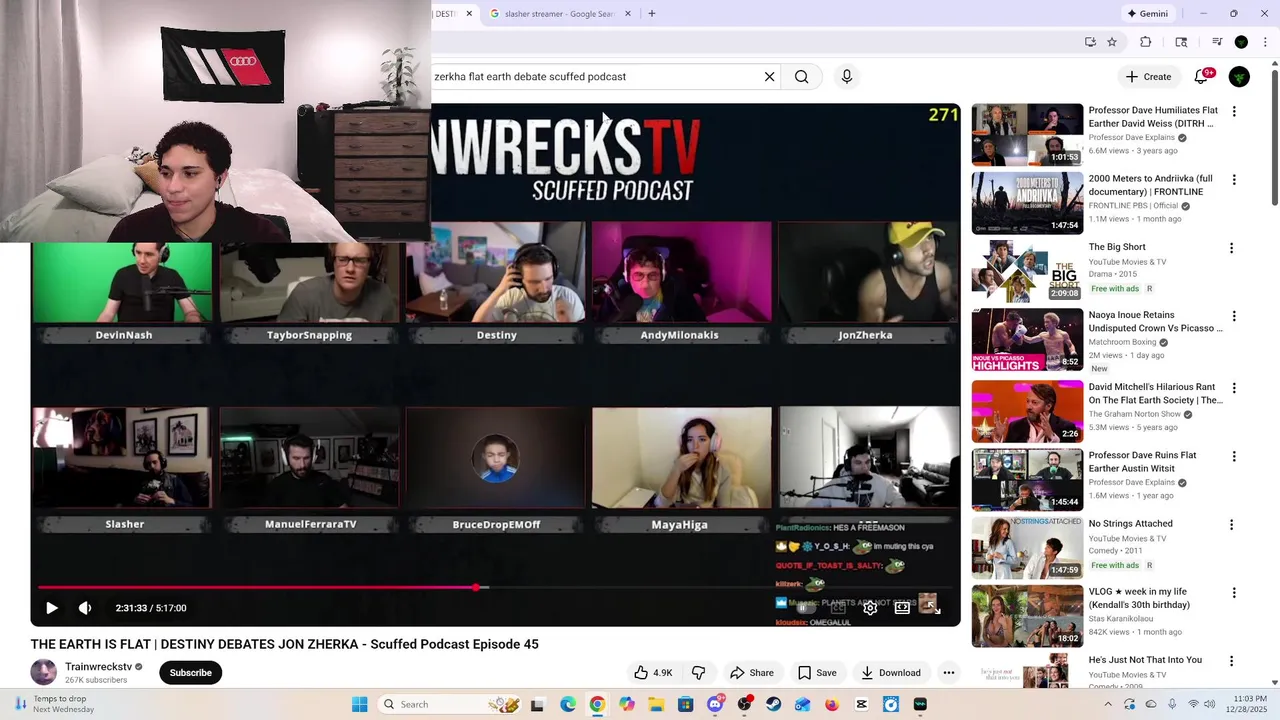The height and width of the screenshot is (720, 1280).
Task: Bookmark this page with the star icon
Action: pyautogui.click(x=1112, y=42)
